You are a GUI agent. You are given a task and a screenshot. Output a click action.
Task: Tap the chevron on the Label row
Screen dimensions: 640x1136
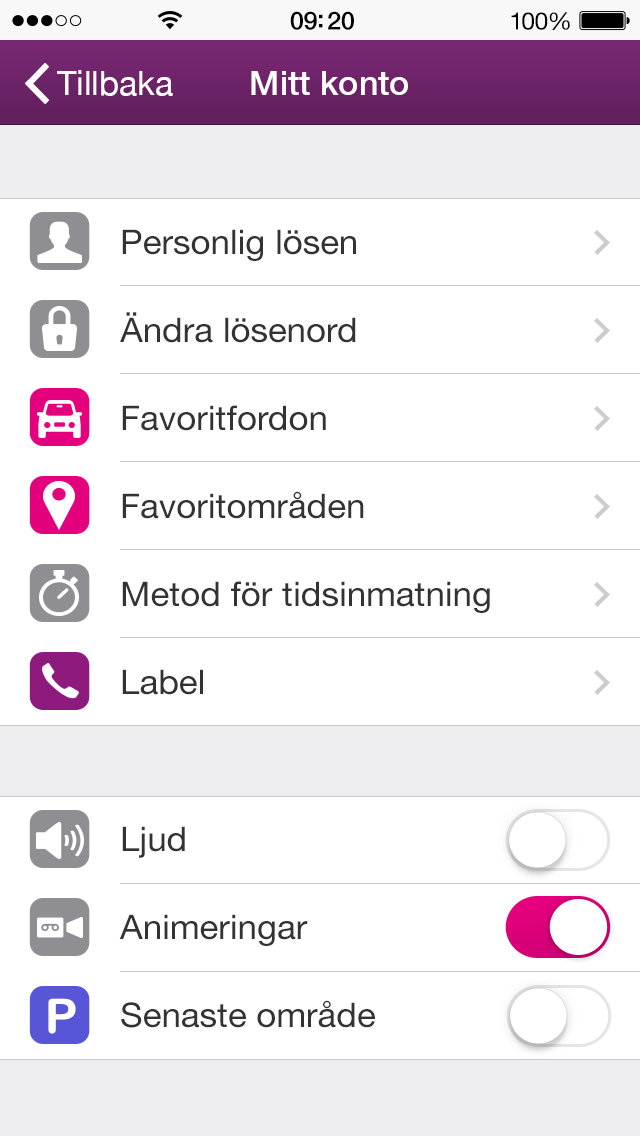tap(601, 682)
